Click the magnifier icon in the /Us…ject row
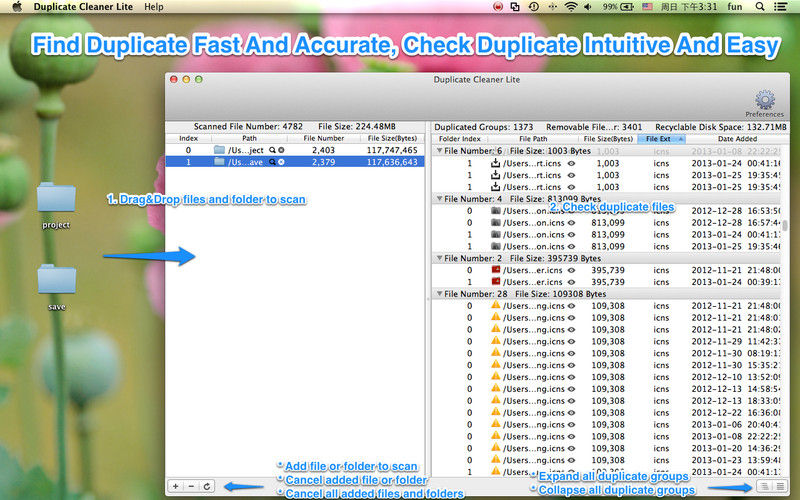This screenshot has height=500, width=800. click(x=272, y=150)
